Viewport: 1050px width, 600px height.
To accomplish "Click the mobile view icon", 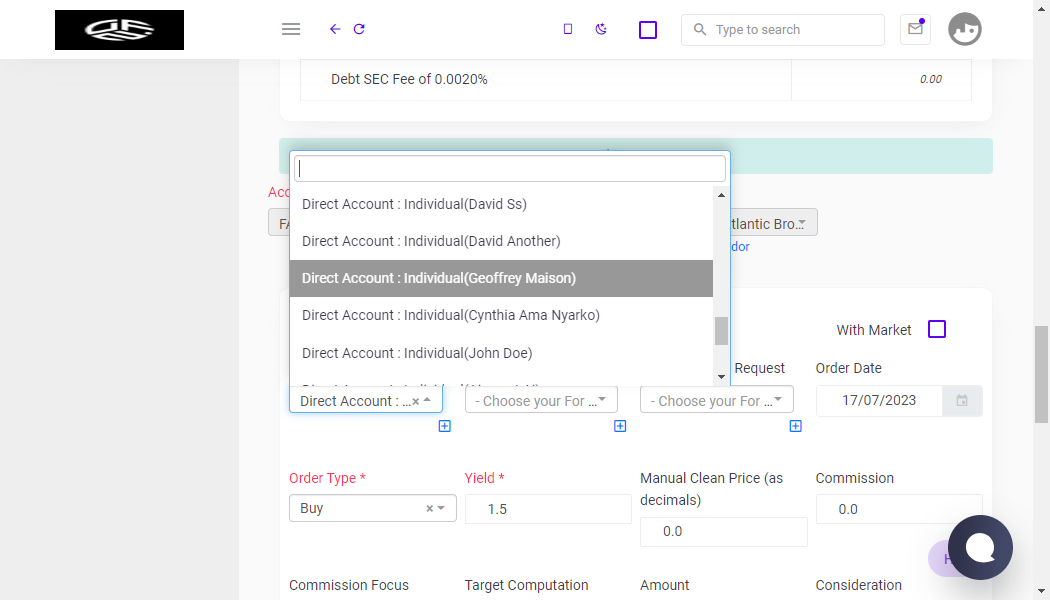I will (568, 29).
